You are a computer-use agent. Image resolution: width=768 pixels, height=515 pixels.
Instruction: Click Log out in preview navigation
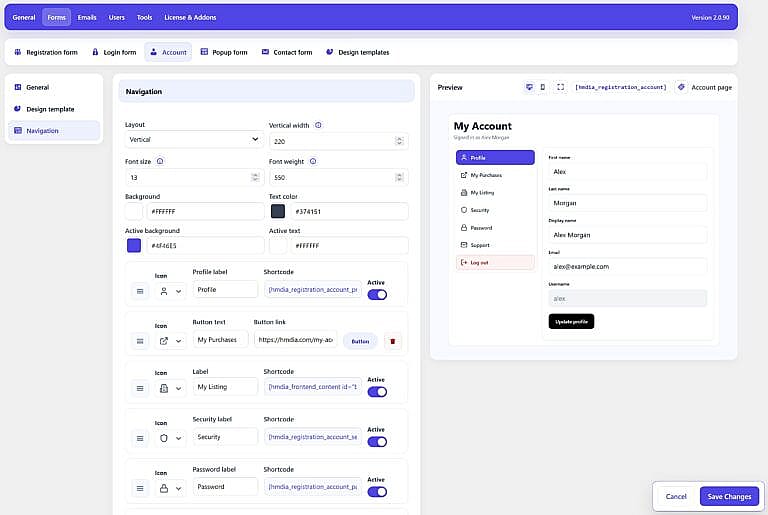click(495, 262)
